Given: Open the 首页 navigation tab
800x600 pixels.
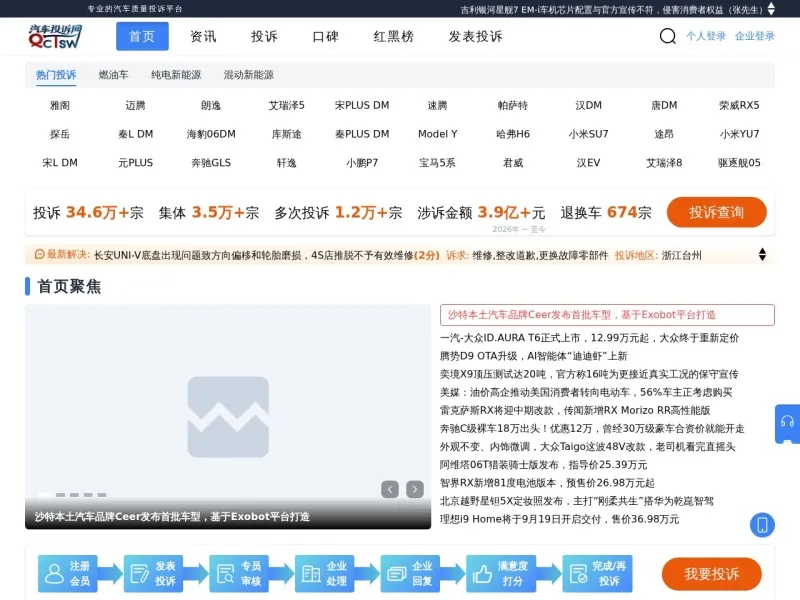Looking at the screenshot, I should pos(142,36).
